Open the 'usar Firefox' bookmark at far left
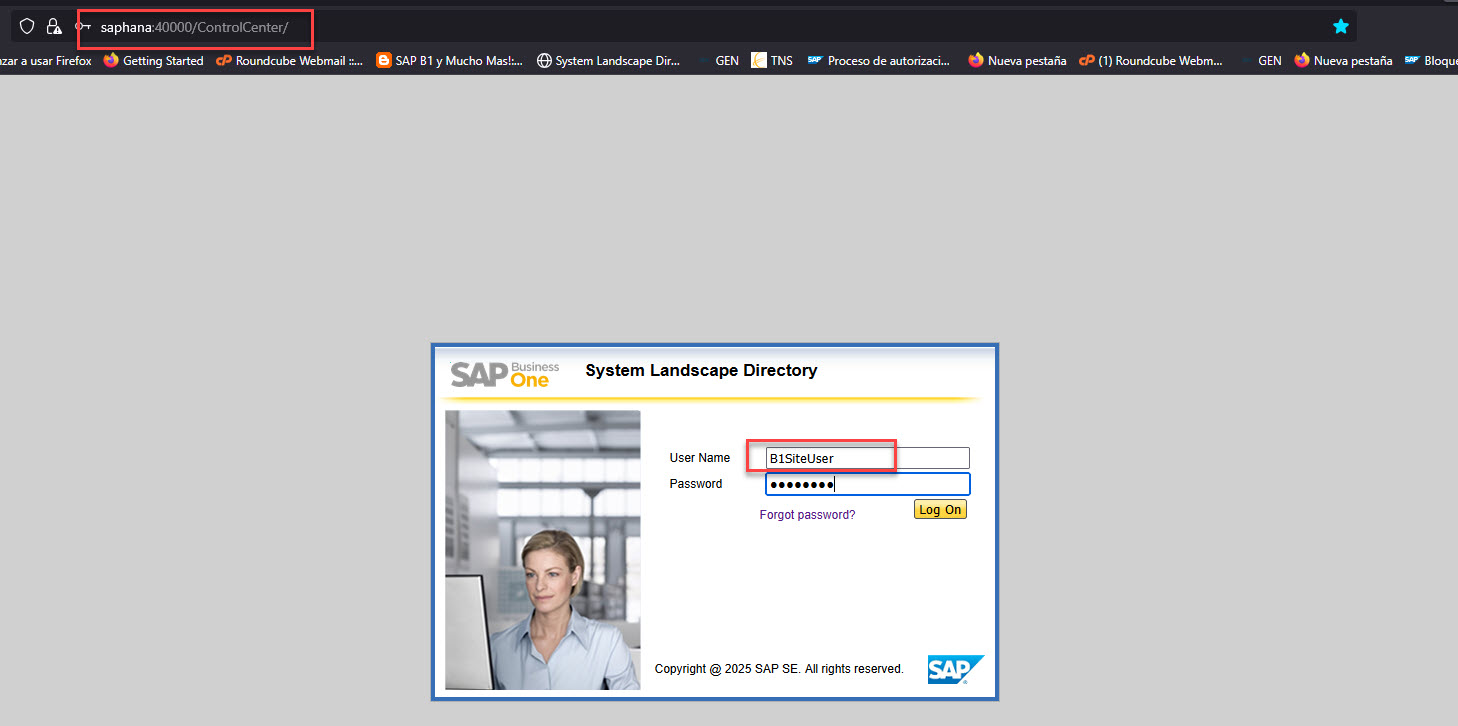Image resolution: width=1458 pixels, height=726 pixels. tap(45, 61)
